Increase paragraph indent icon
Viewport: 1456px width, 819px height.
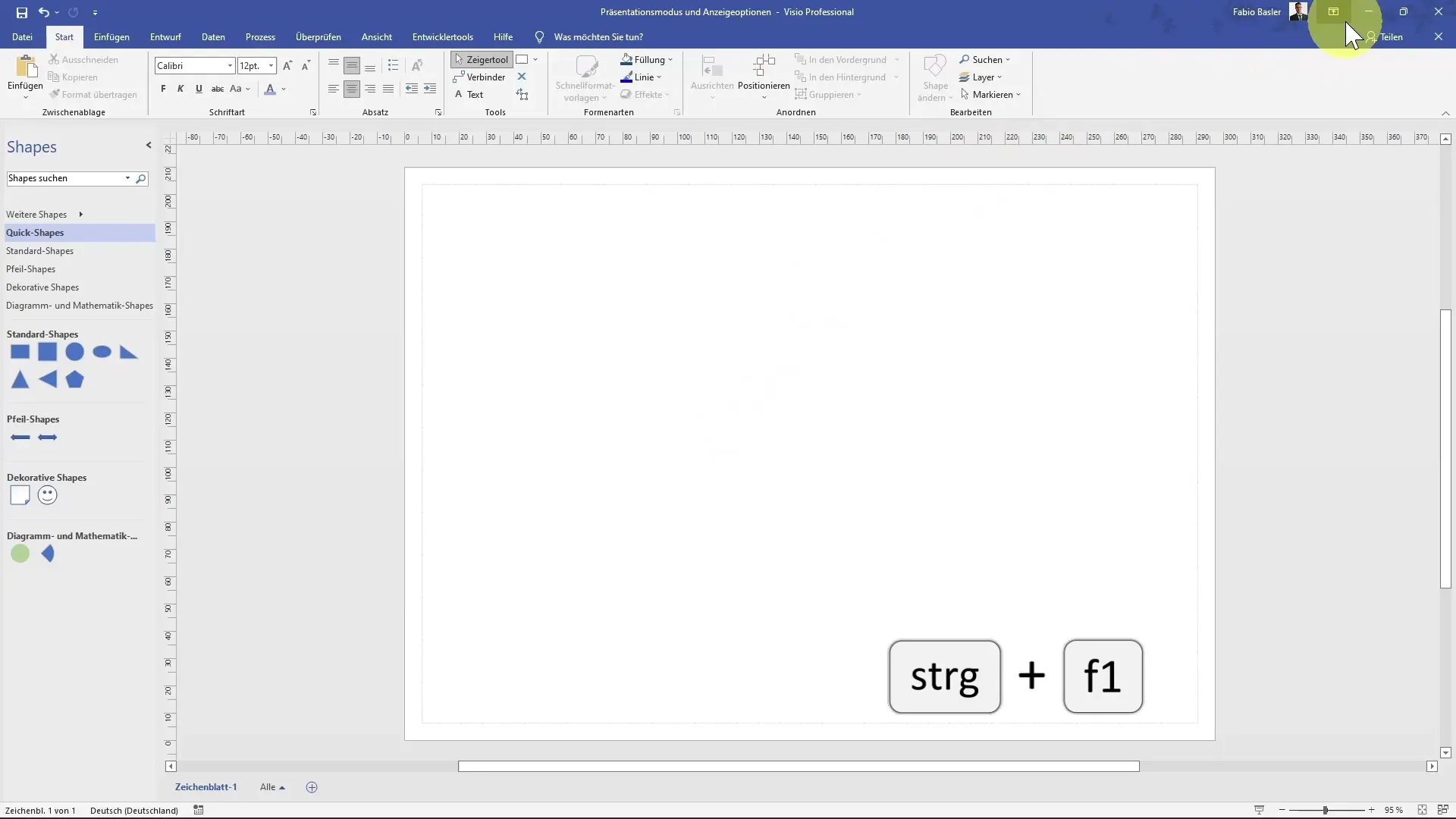point(430,89)
